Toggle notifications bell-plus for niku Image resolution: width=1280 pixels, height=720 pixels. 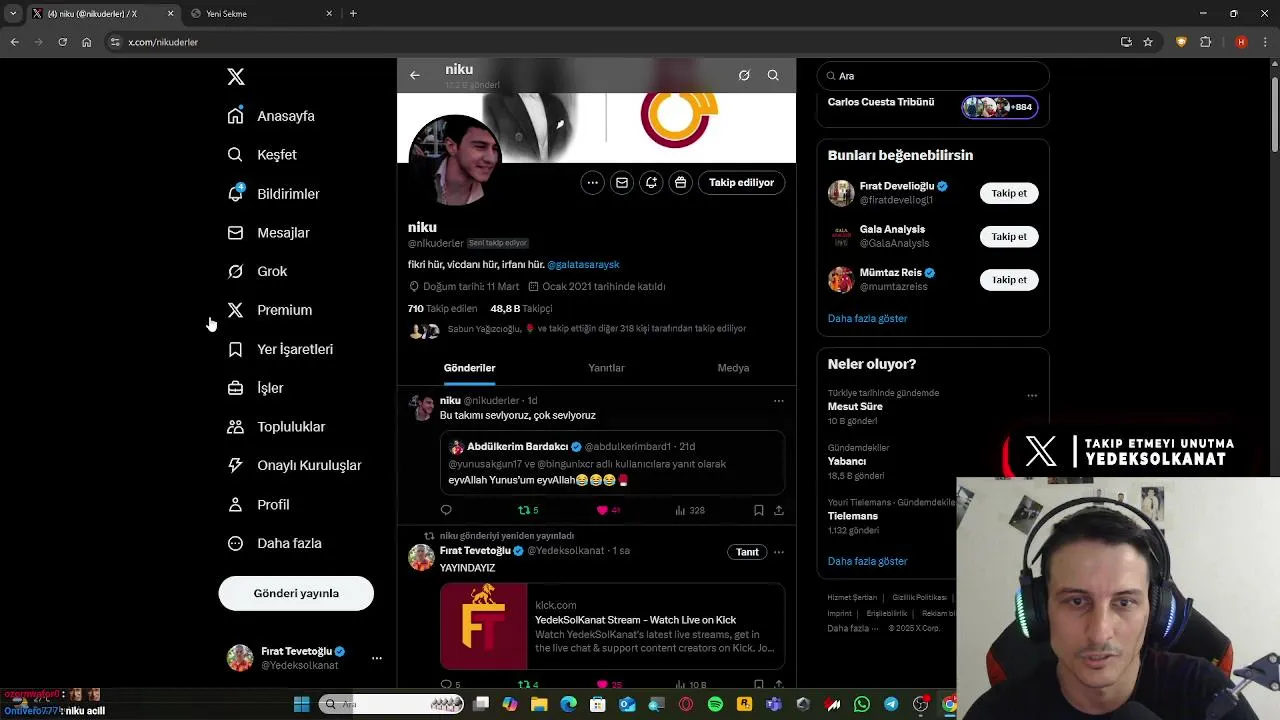tap(651, 183)
